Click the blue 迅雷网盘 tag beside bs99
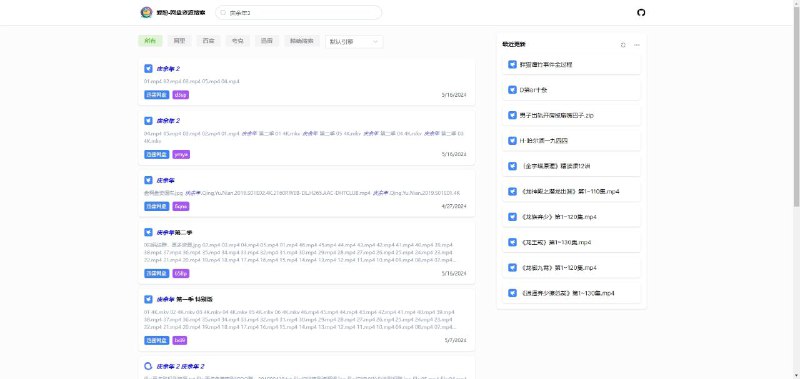 [157, 340]
